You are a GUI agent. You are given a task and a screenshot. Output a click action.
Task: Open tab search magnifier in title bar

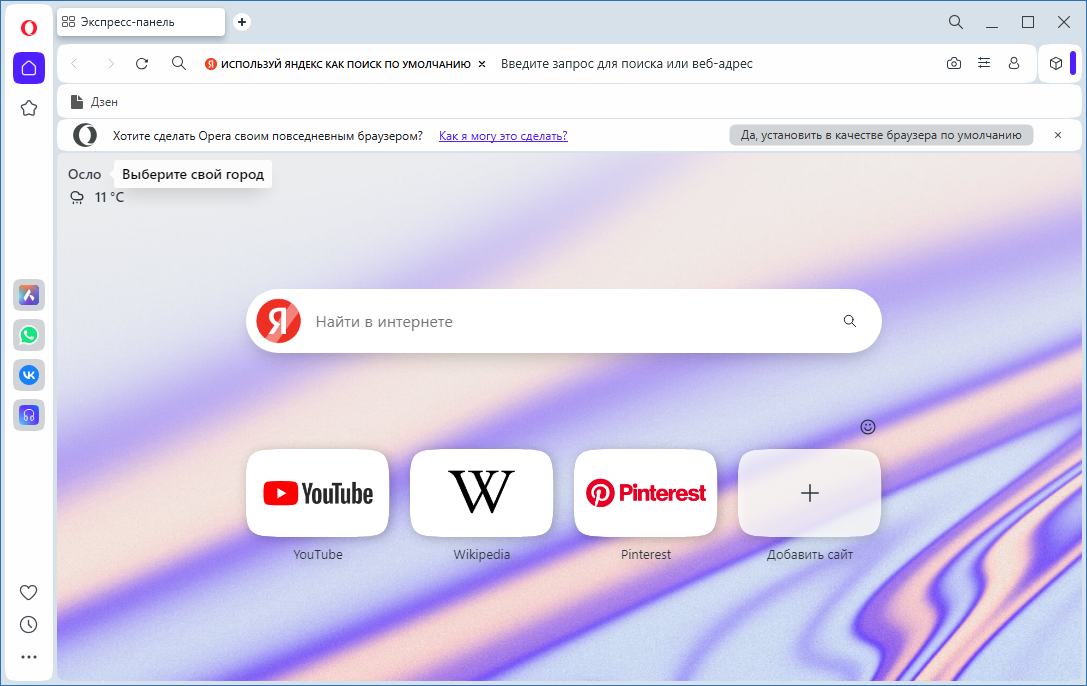point(956,22)
